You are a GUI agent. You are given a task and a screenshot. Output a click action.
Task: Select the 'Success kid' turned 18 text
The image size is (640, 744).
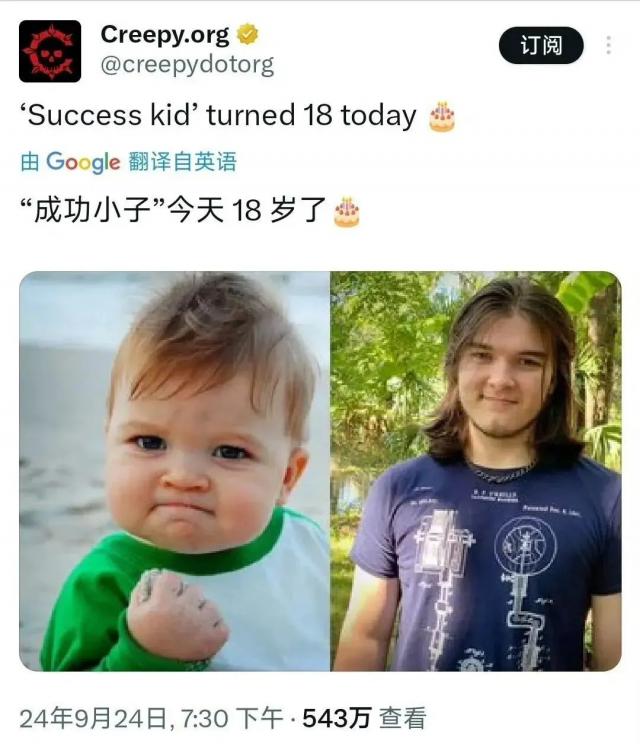[x=218, y=116]
